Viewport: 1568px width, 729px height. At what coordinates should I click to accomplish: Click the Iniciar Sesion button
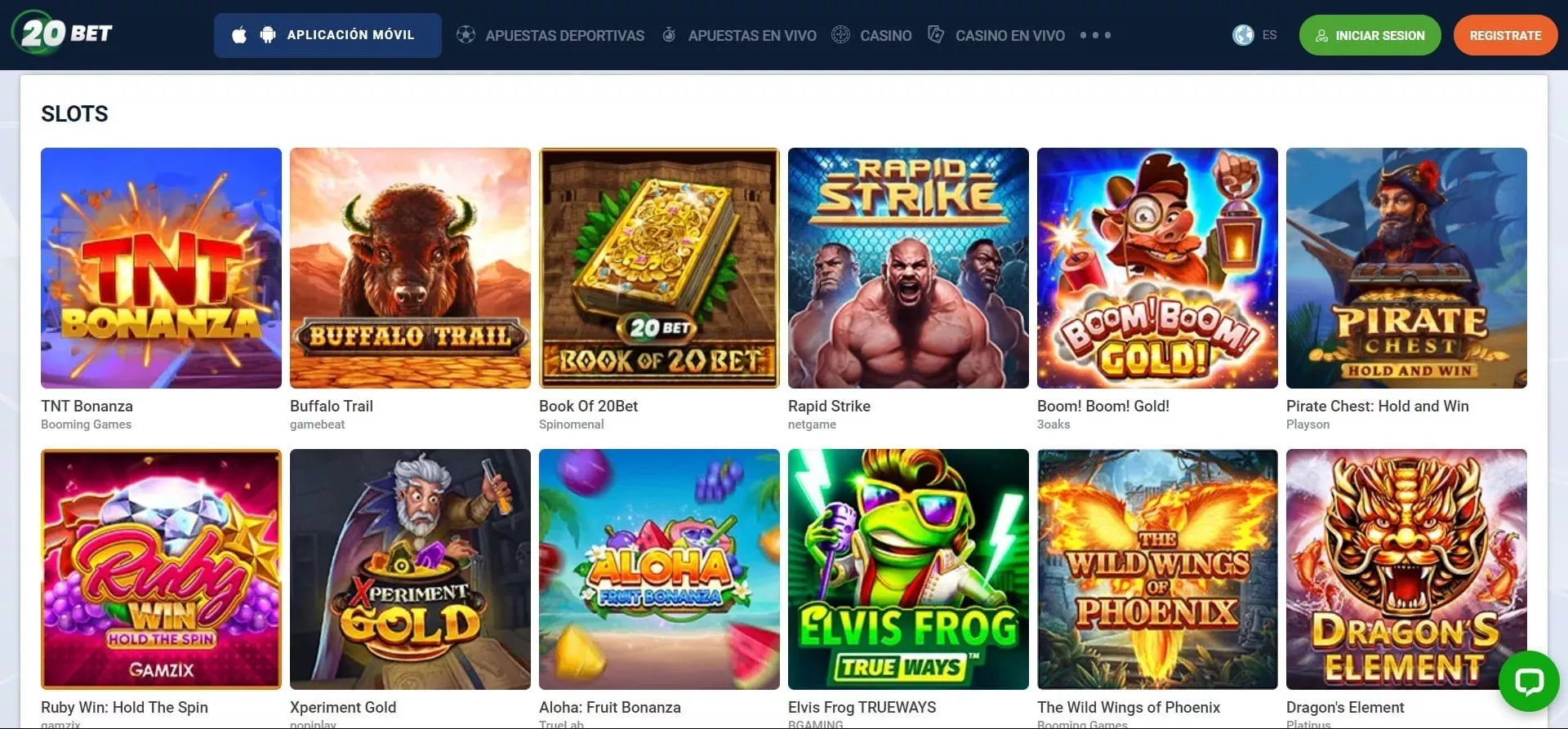click(x=1370, y=35)
